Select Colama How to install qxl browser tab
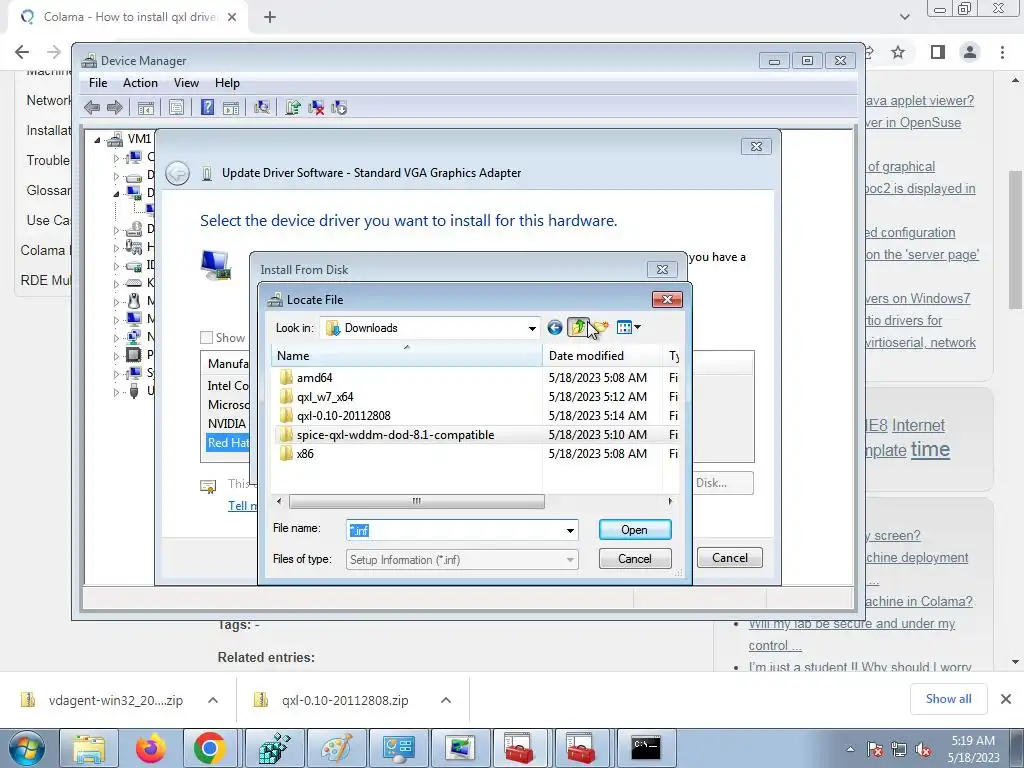 [x=127, y=17]
